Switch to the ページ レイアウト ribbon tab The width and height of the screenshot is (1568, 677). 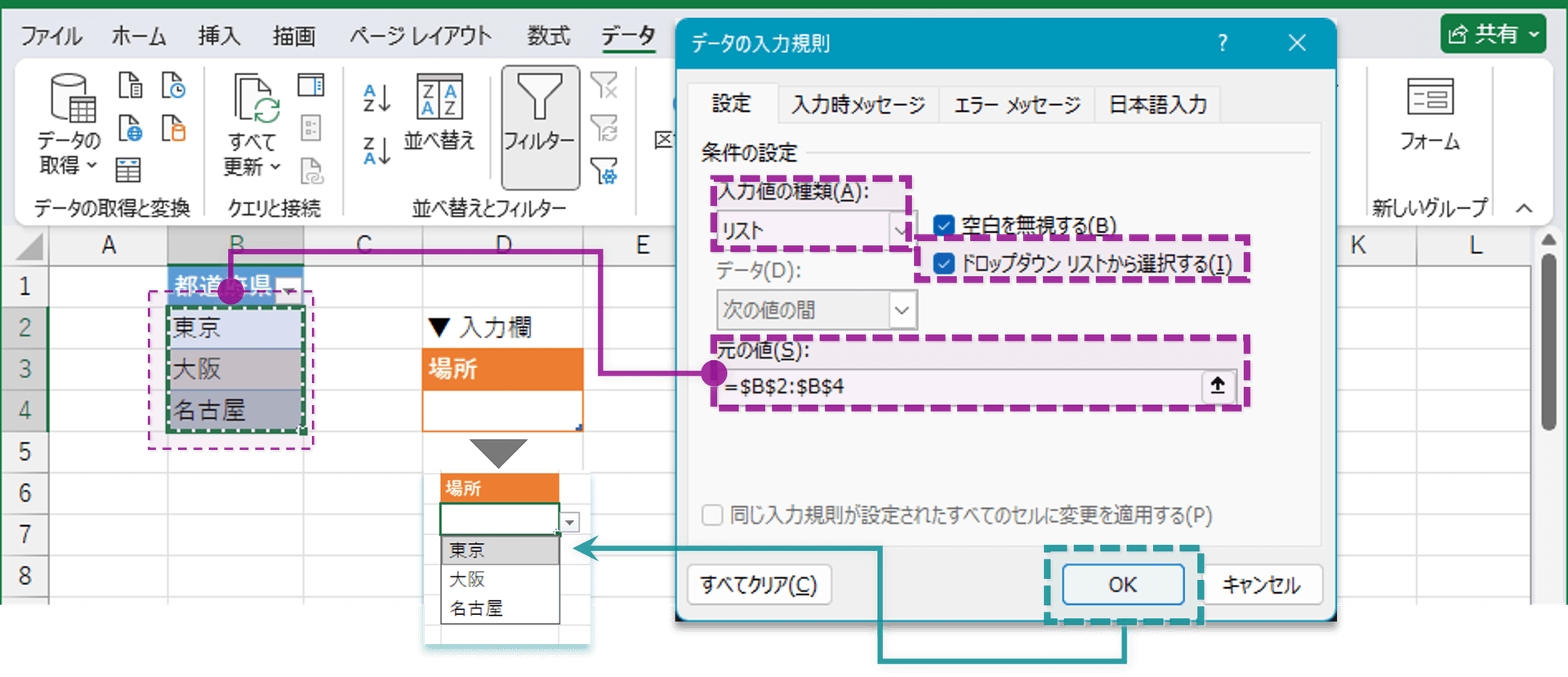[x=421, y=36]
